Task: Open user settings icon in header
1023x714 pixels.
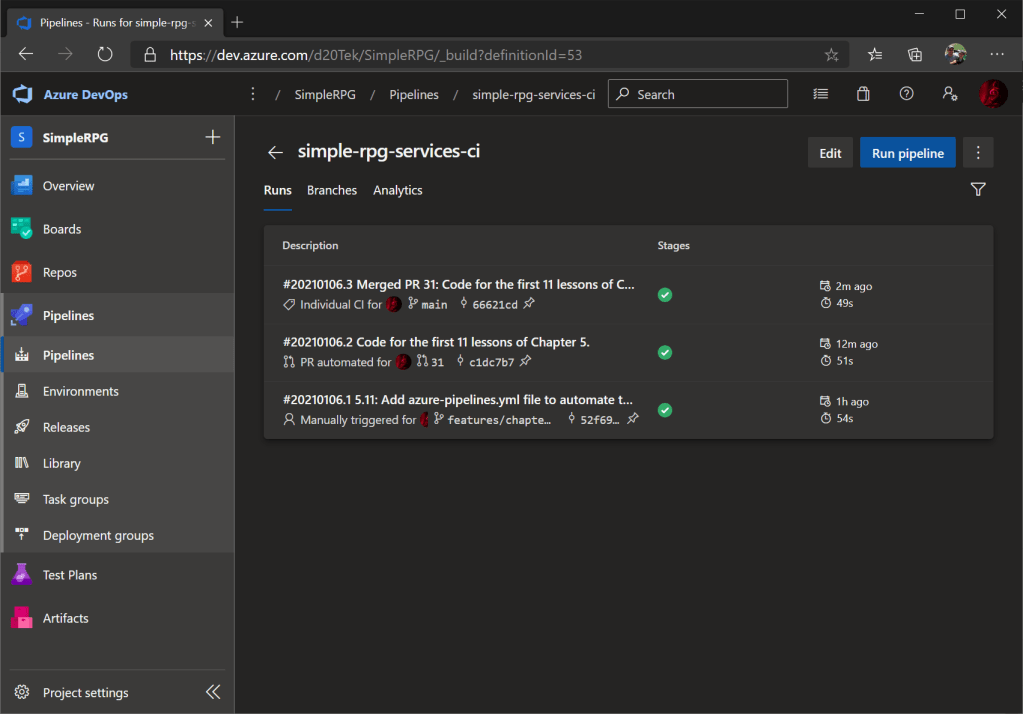Action: [949, 94]
